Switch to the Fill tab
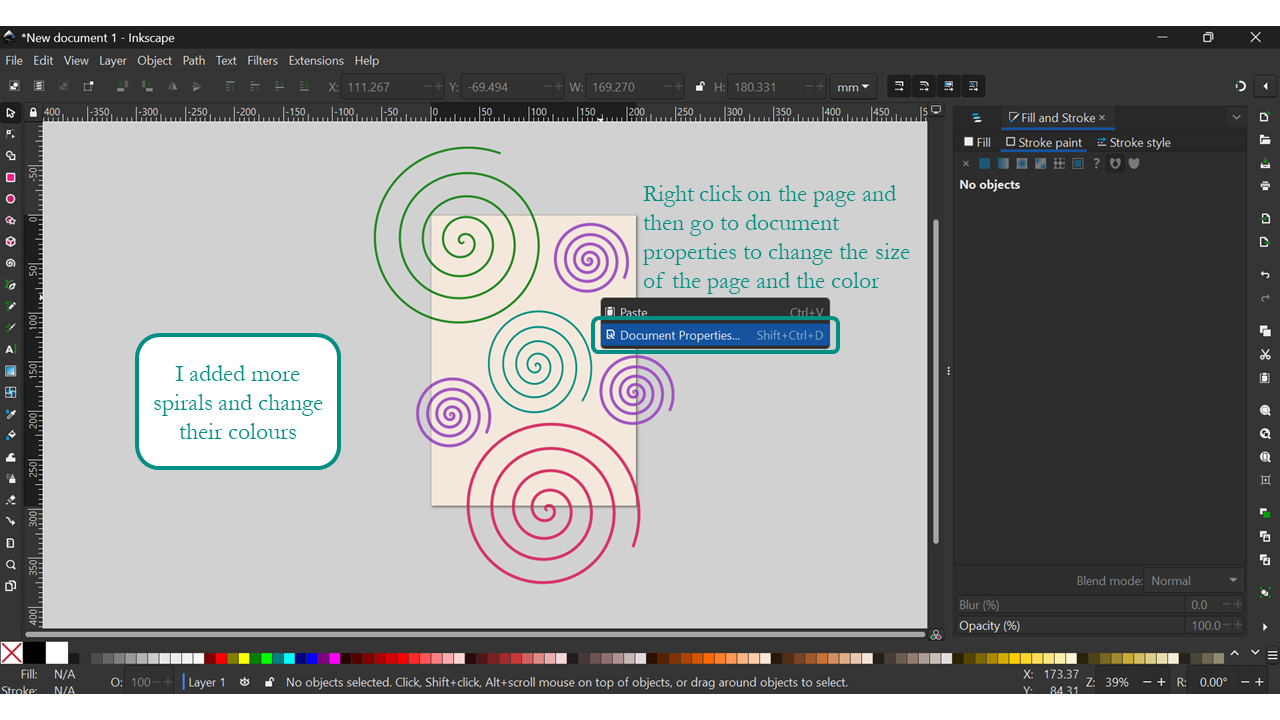 coord(977,143)
